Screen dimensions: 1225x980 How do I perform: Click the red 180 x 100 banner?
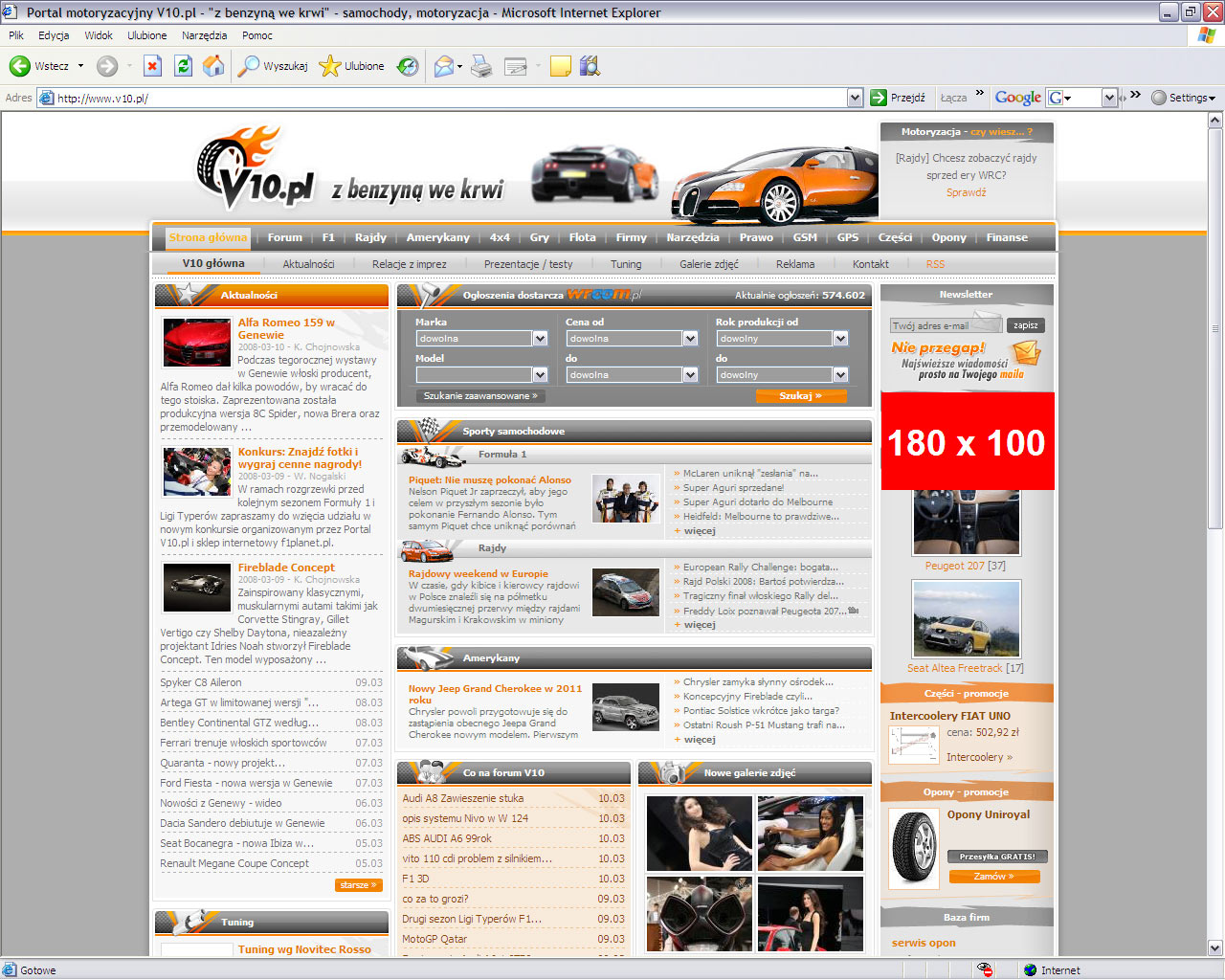pyautogui.click(x=967, y=441)
